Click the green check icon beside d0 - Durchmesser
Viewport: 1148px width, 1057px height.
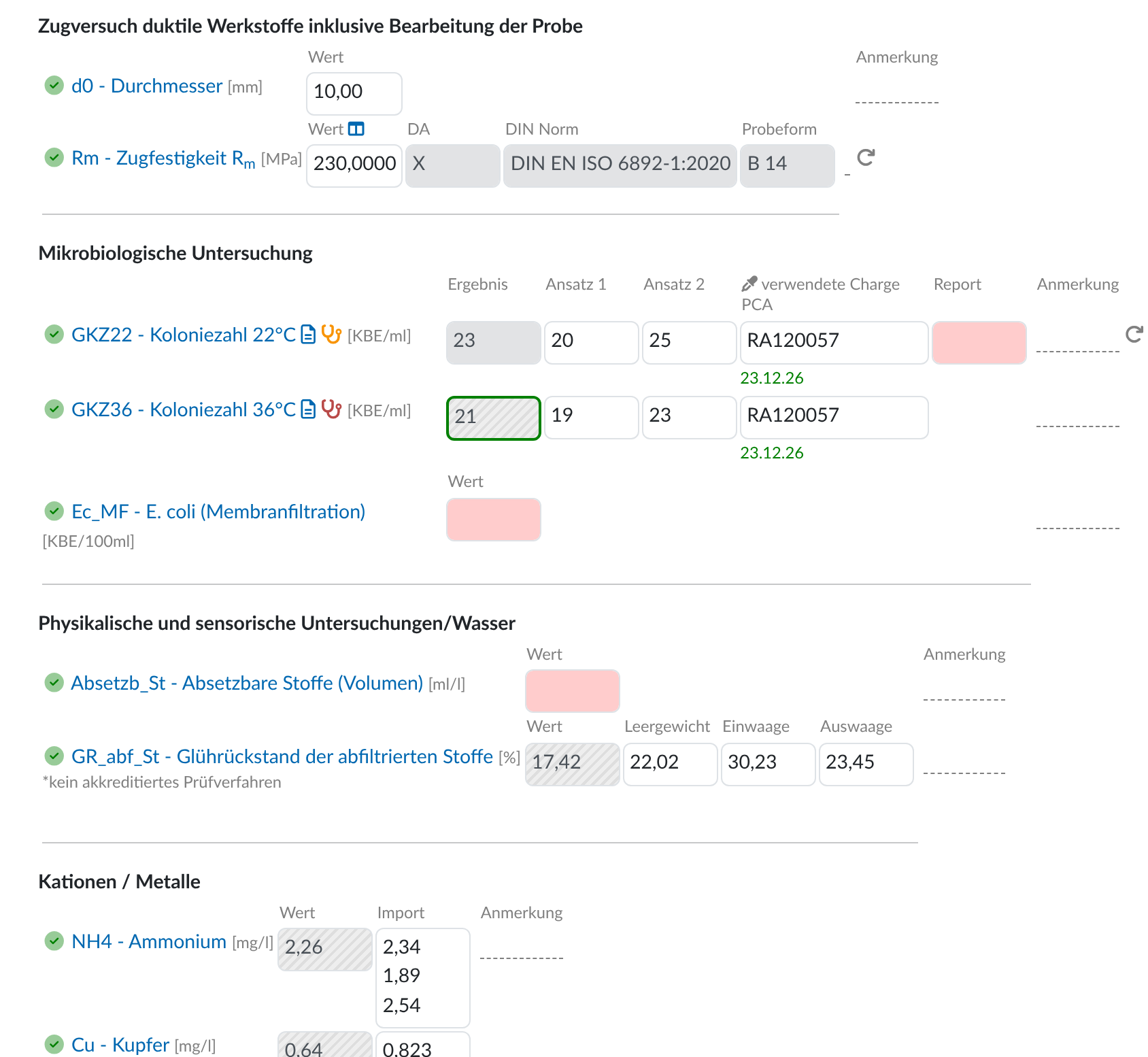tap(54, 86)
